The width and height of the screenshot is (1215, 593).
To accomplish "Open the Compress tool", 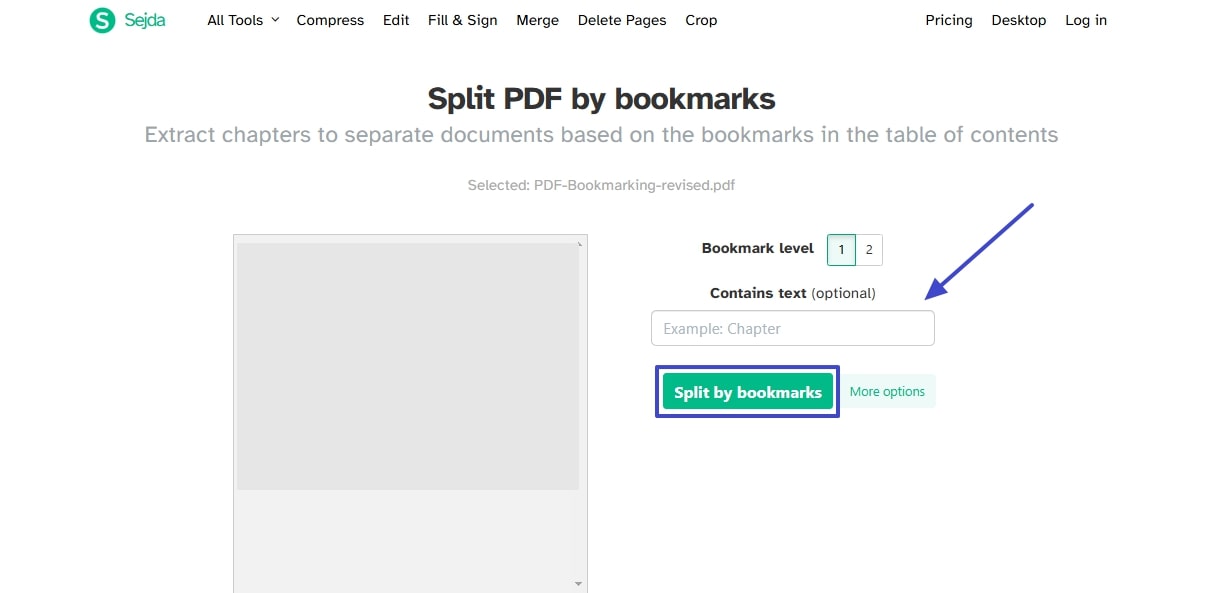I will [330, 20].
